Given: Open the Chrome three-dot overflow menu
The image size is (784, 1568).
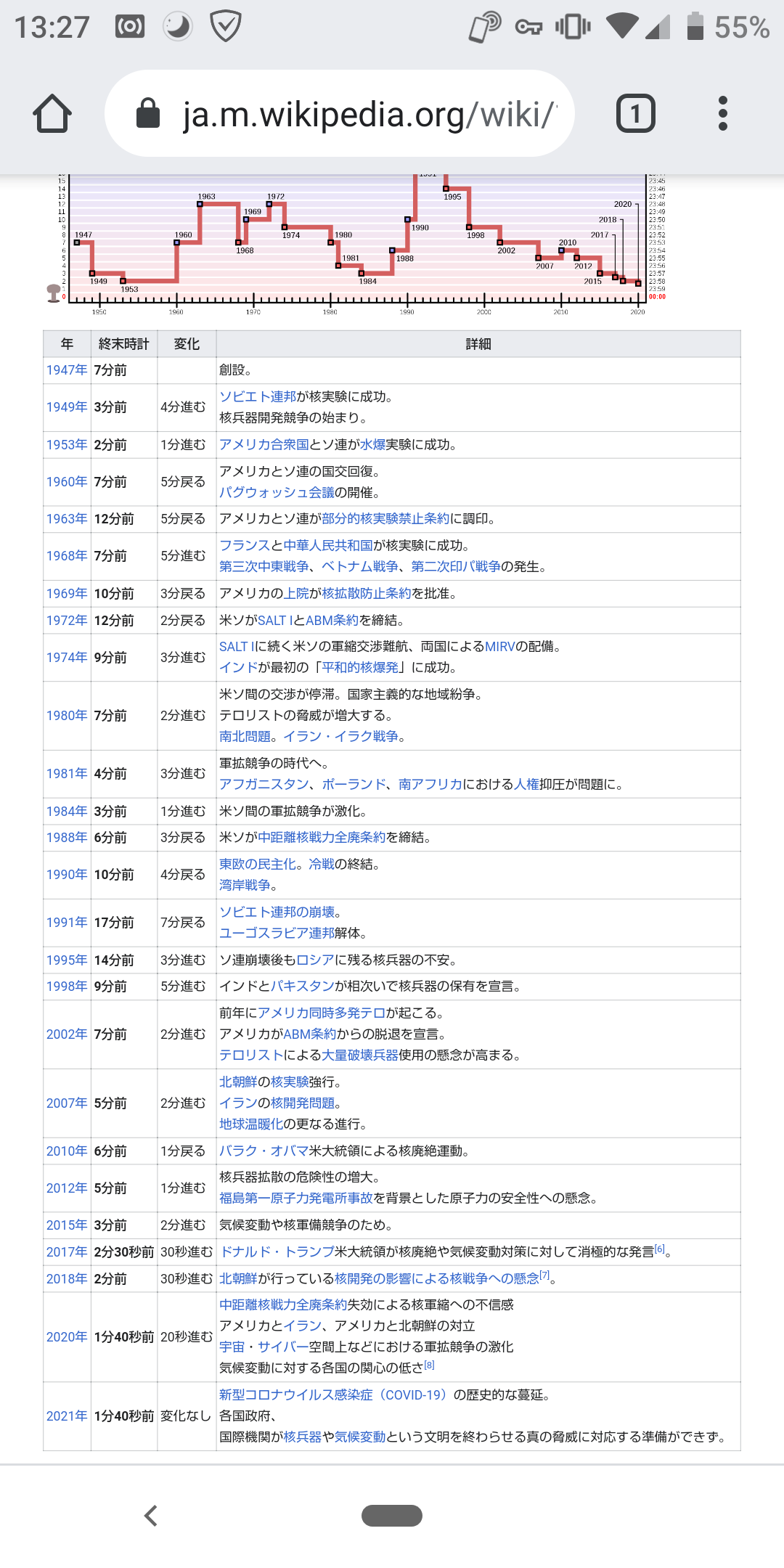Looking at the screenshot, I should (x=722, y=114).
